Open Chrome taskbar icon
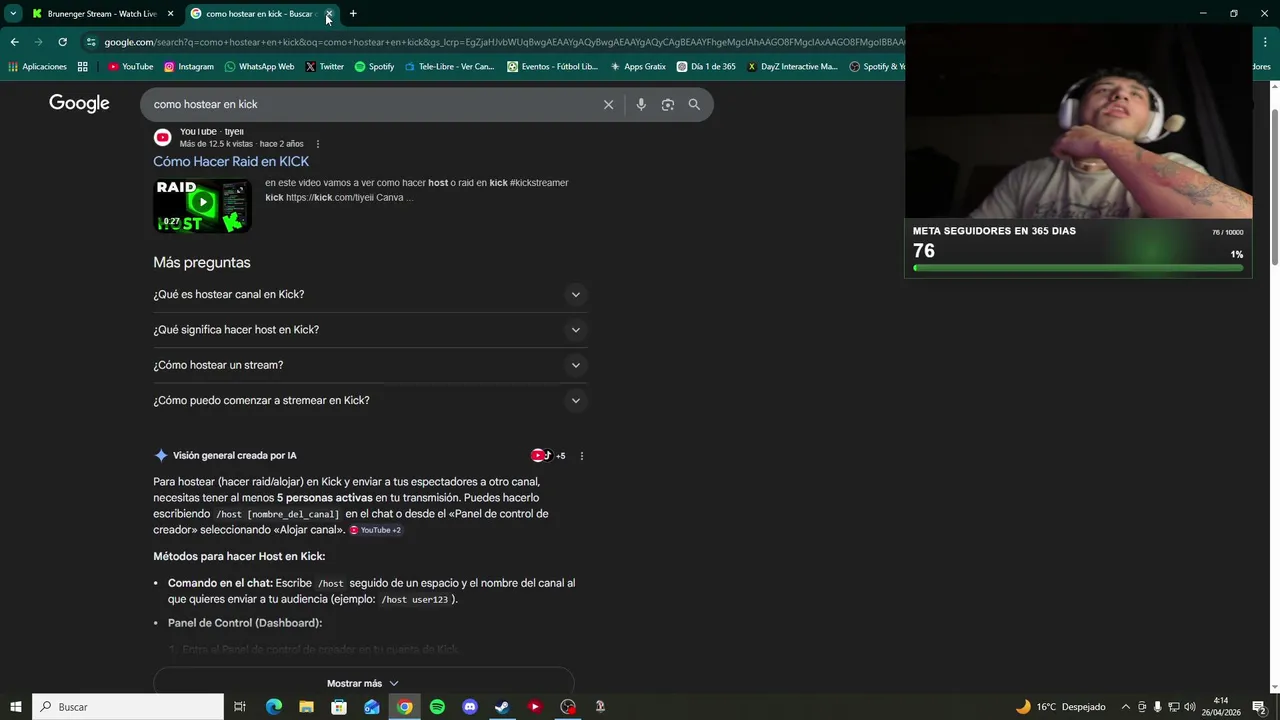 click(404, 707)
